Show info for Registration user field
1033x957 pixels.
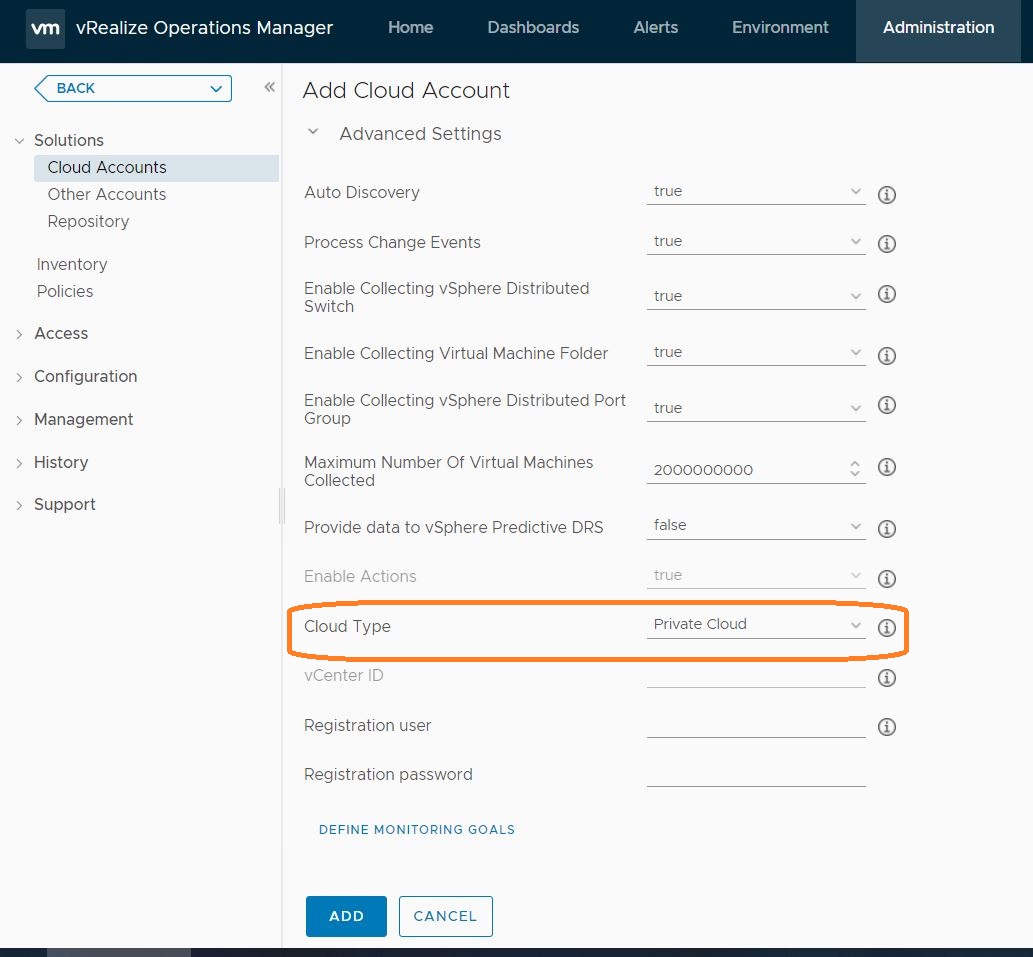pos(886,727)
